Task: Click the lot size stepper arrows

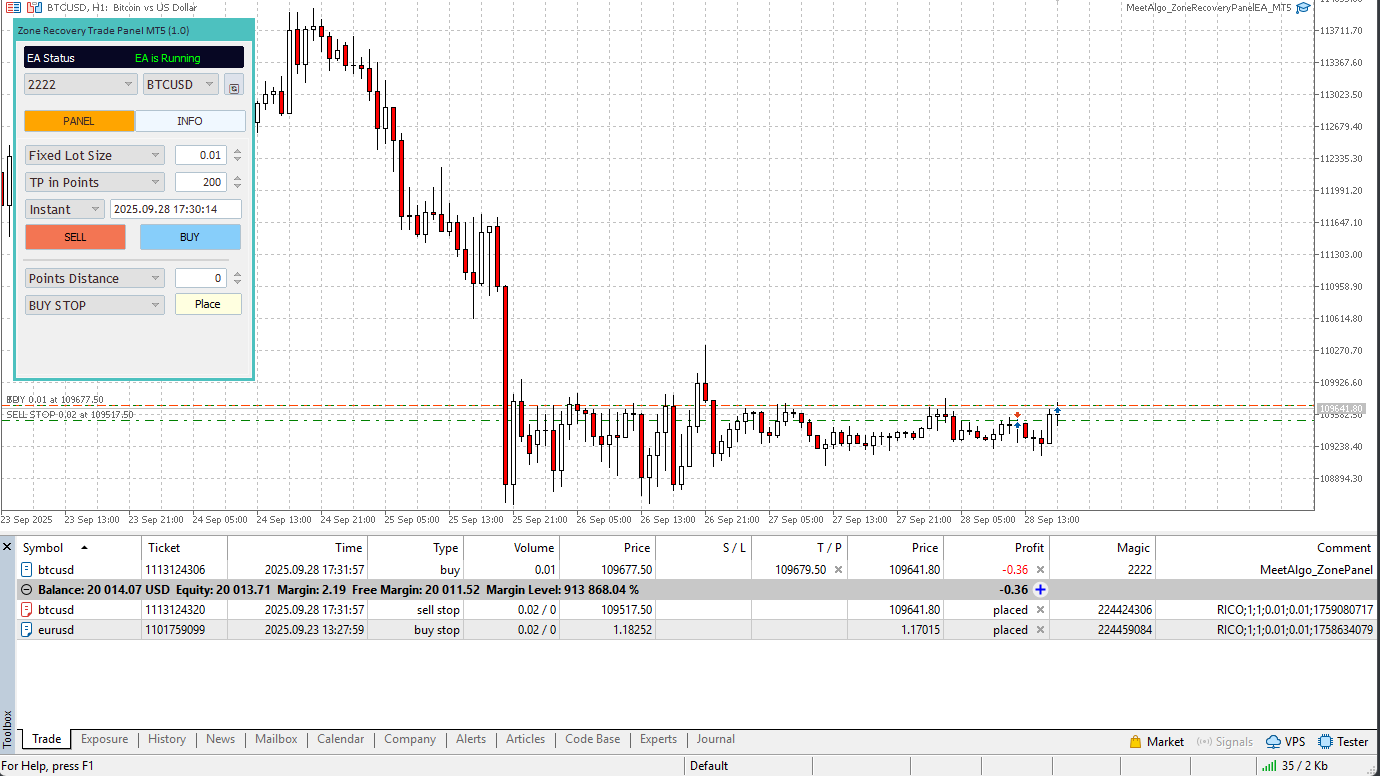Action: click(x=237, y=155)
